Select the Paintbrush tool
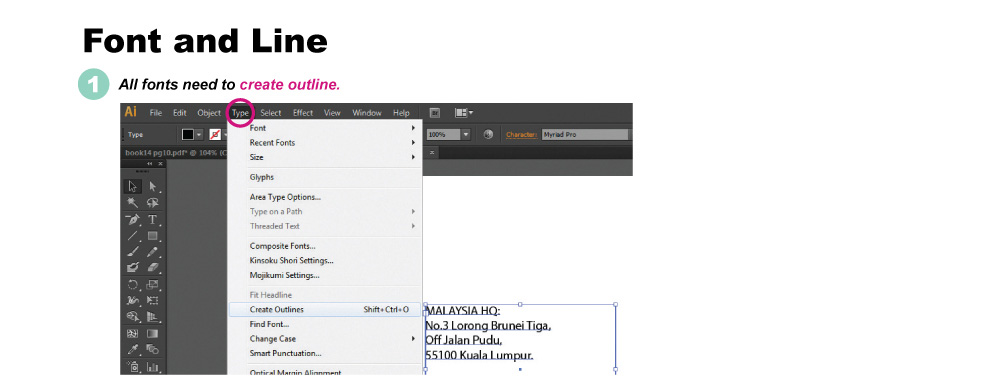 pyautogui.click(x=133, y=252)
